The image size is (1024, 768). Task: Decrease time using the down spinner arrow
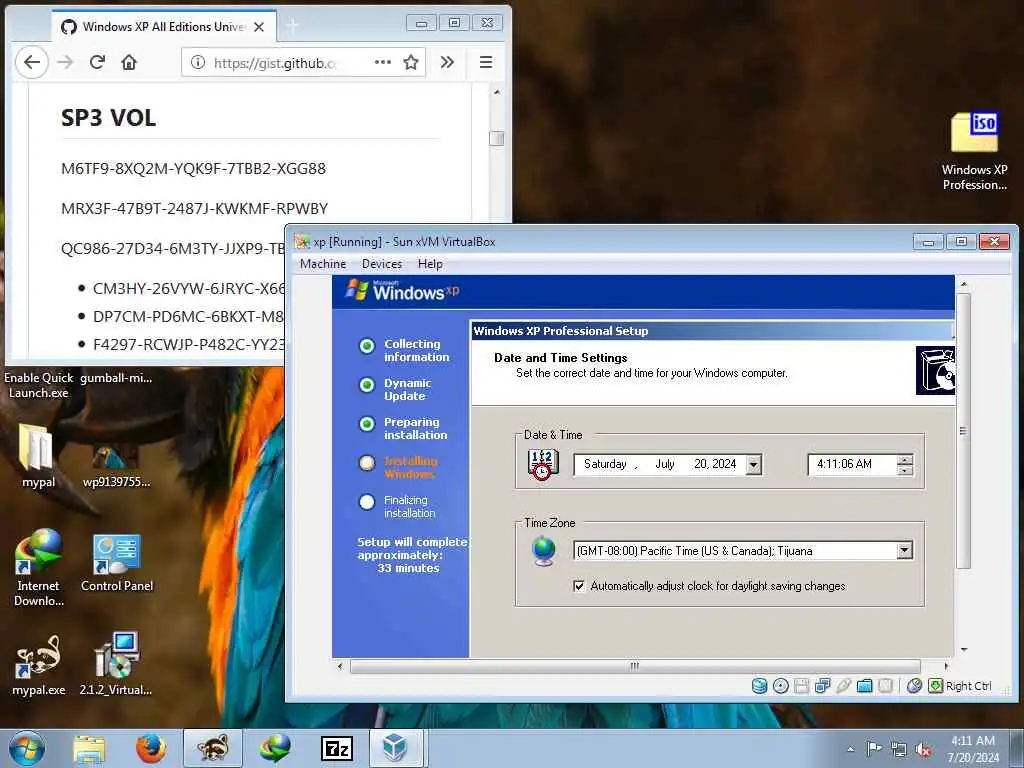[905, 470]
